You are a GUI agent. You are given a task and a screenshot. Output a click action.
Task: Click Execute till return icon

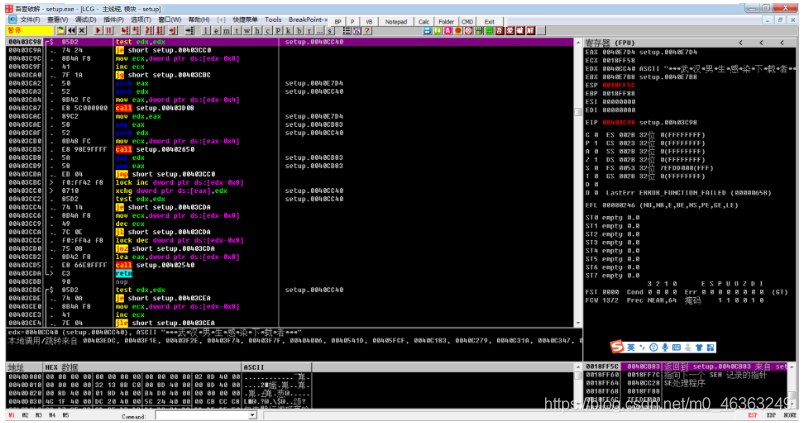(x=173, y=31)
